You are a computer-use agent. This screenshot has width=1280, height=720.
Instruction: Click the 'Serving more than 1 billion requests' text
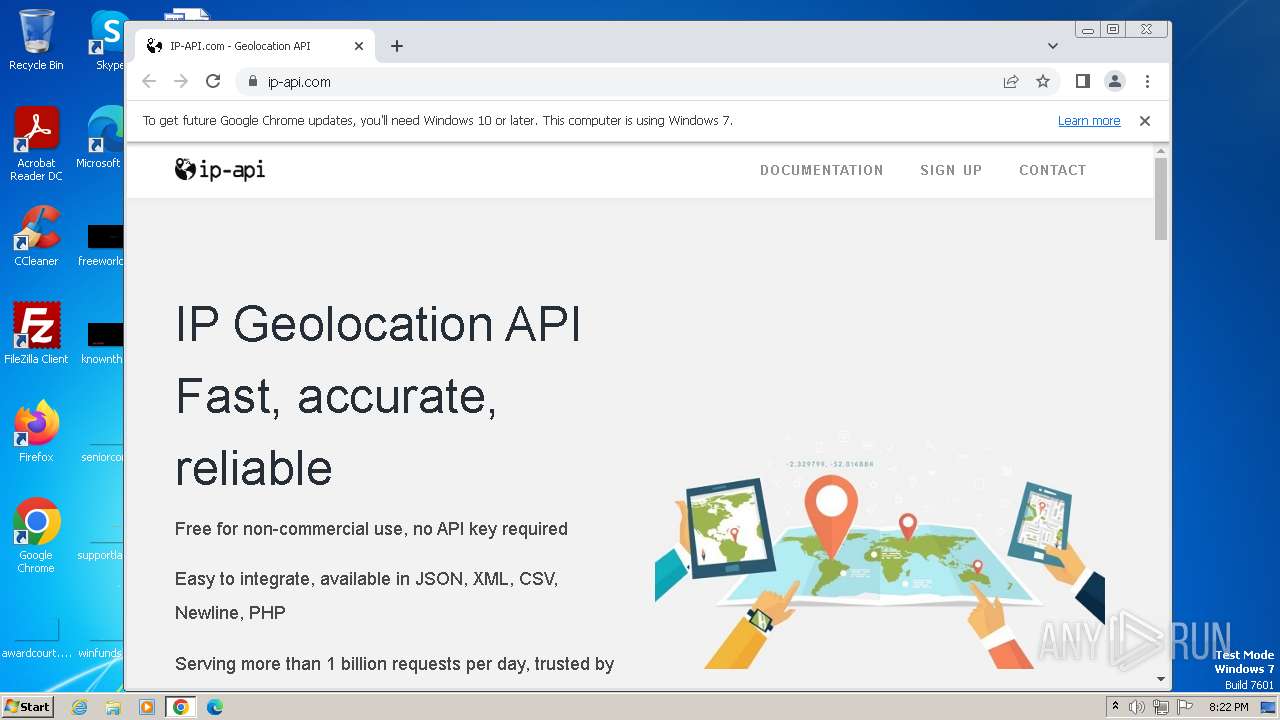pos(394,664)
